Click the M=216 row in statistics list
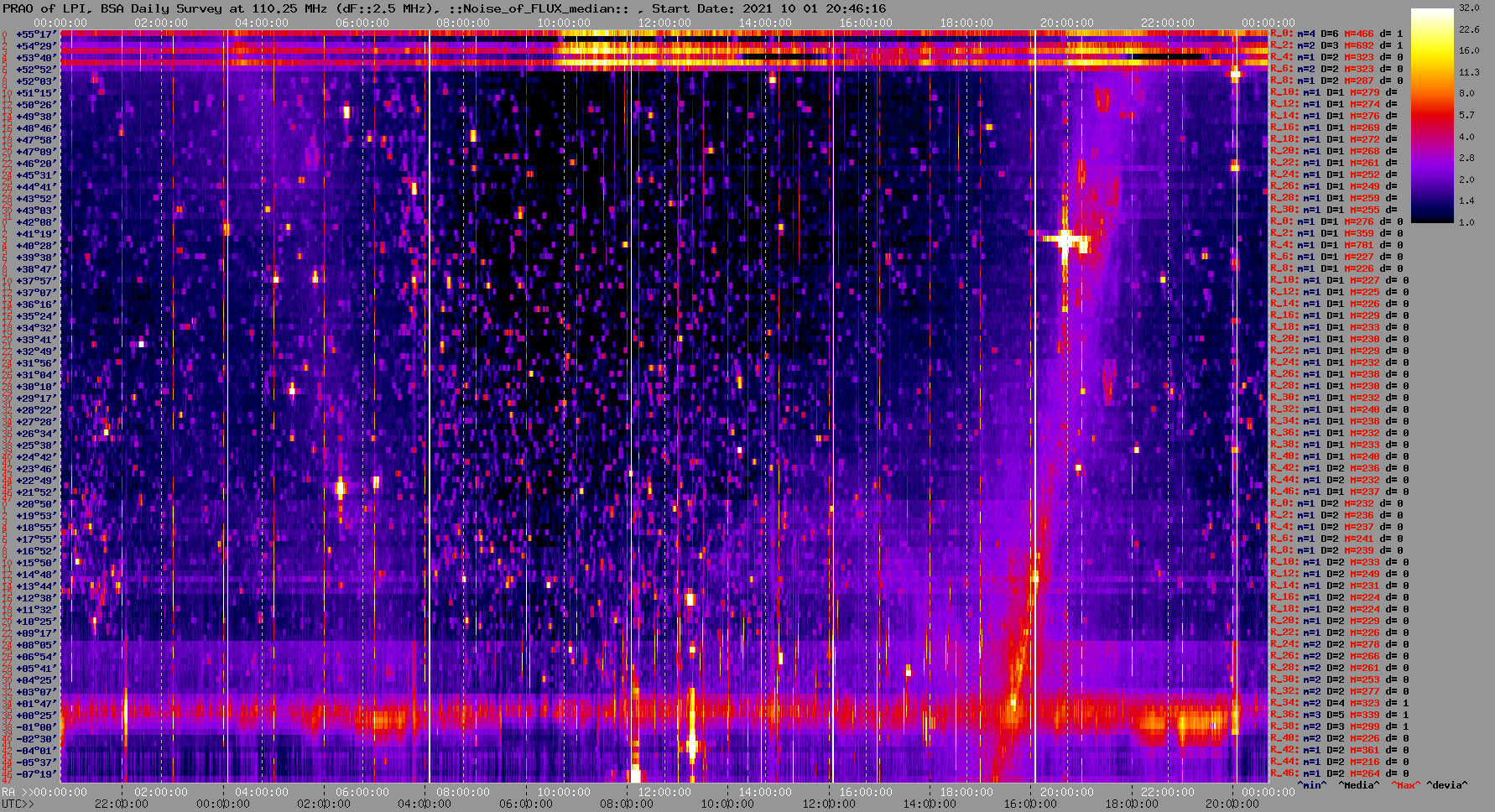 (x=1340, y=763)
